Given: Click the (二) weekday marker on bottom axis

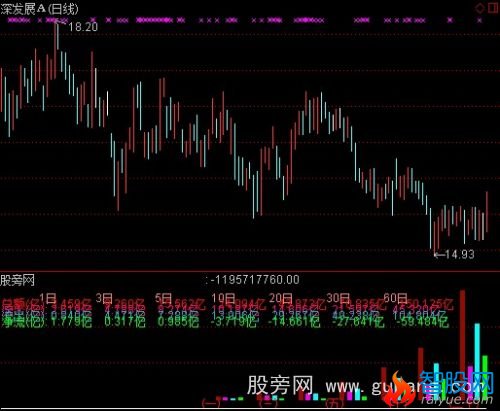Looking at the screenshot, I should click(x=269, y=403).
